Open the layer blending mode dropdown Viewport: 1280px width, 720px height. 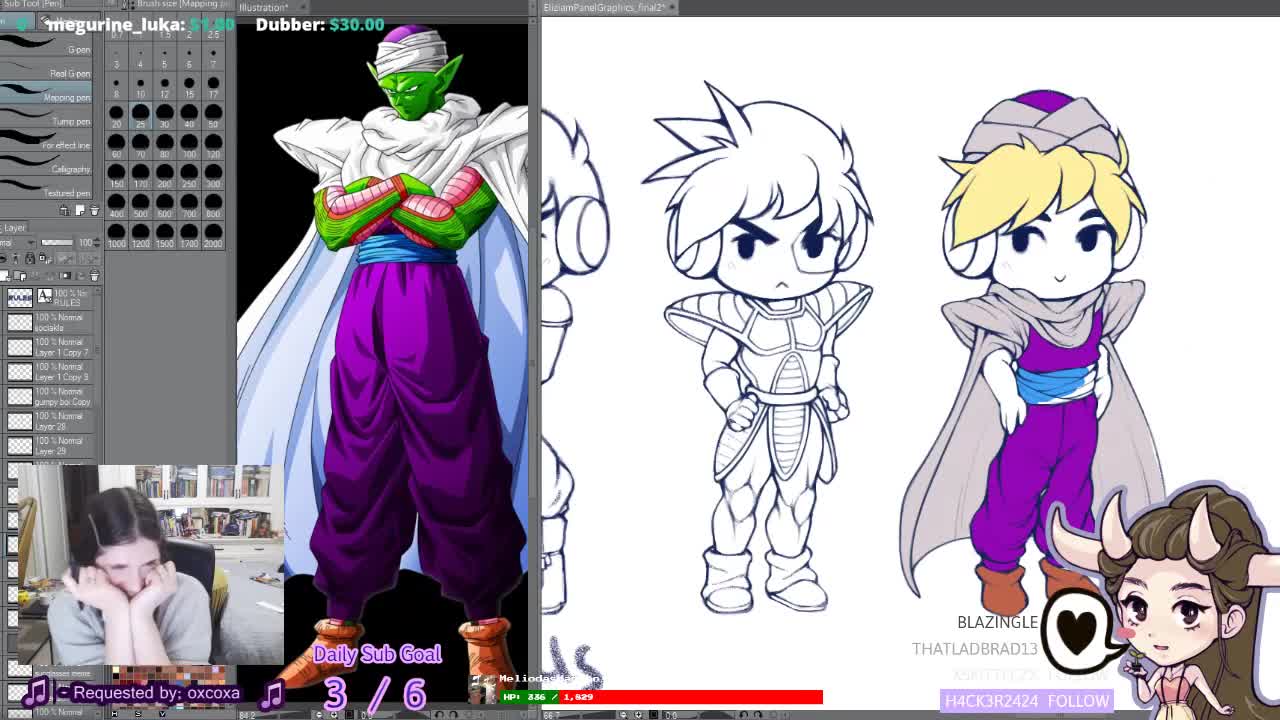pos(18,242)
